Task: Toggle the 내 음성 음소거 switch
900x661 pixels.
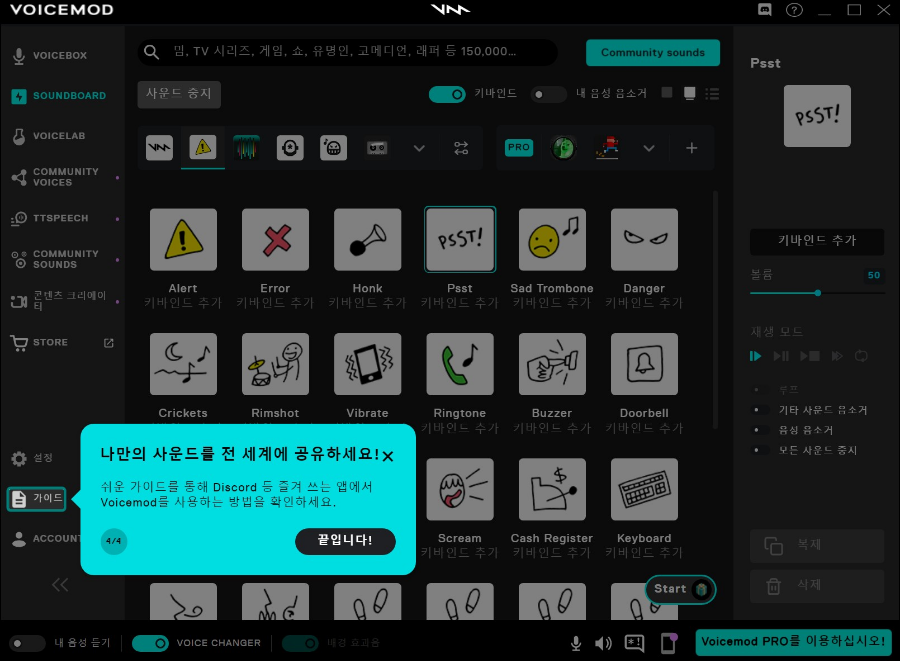Action: [549, 94]
